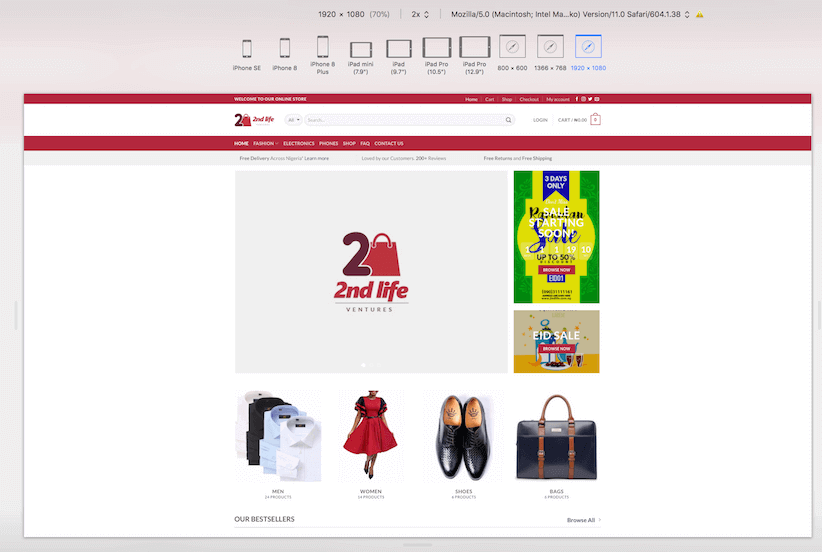Expand the All categories search dropdown
Screen dimensions: 822x552
click(x=294, y=120)
